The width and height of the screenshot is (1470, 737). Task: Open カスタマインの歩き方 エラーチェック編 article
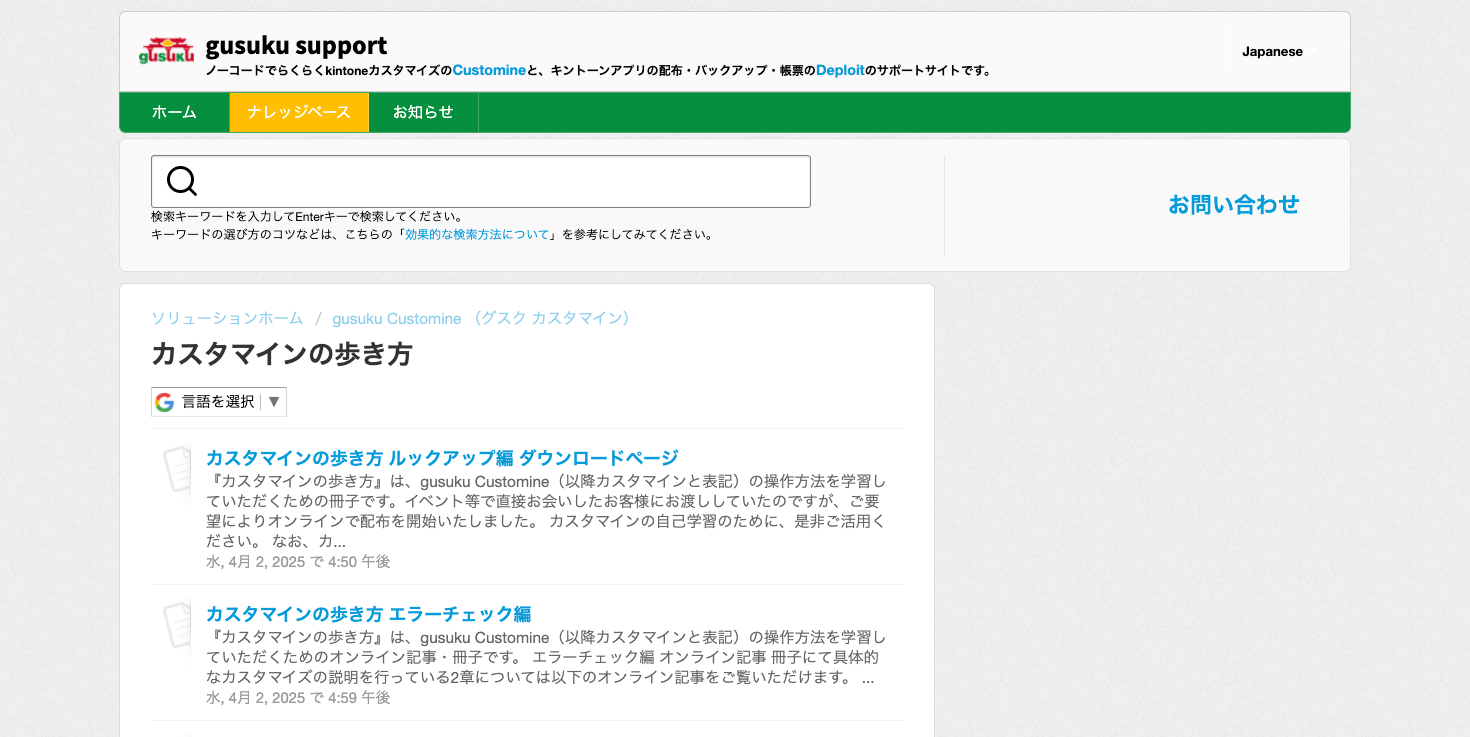[368, 614]
